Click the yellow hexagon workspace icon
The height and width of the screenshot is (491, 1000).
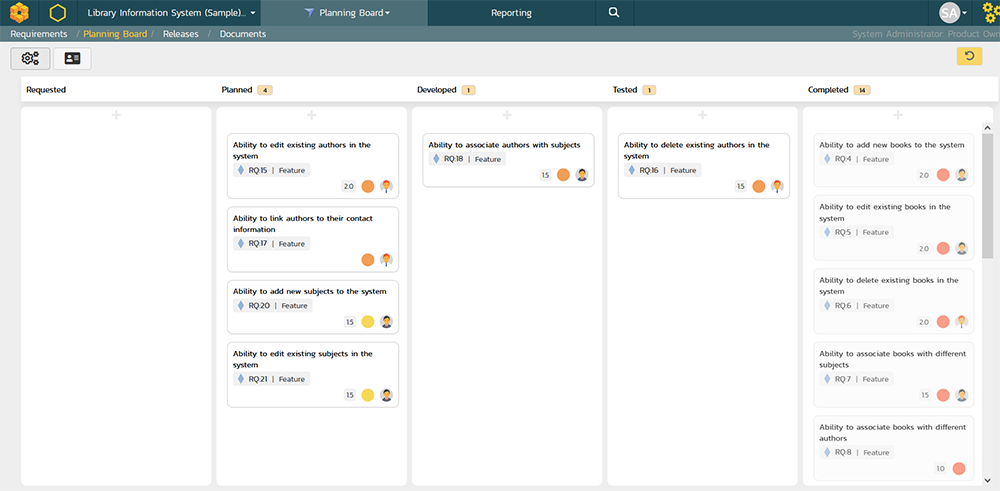click(57, 13)
